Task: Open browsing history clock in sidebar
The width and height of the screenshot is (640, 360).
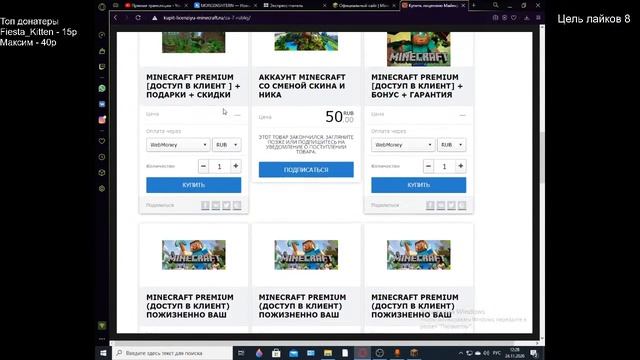Action: (102, 157)
